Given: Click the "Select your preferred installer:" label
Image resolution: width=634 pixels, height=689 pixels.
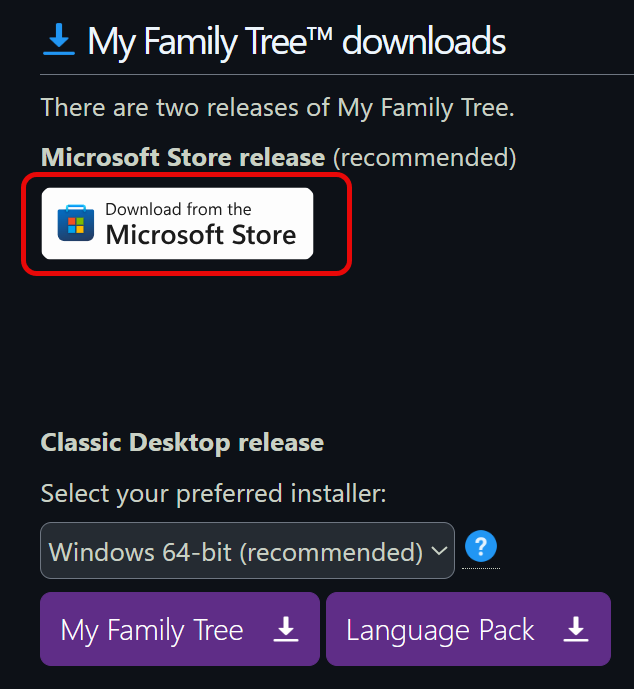Looking at the screenshot, I should point(213,493).
